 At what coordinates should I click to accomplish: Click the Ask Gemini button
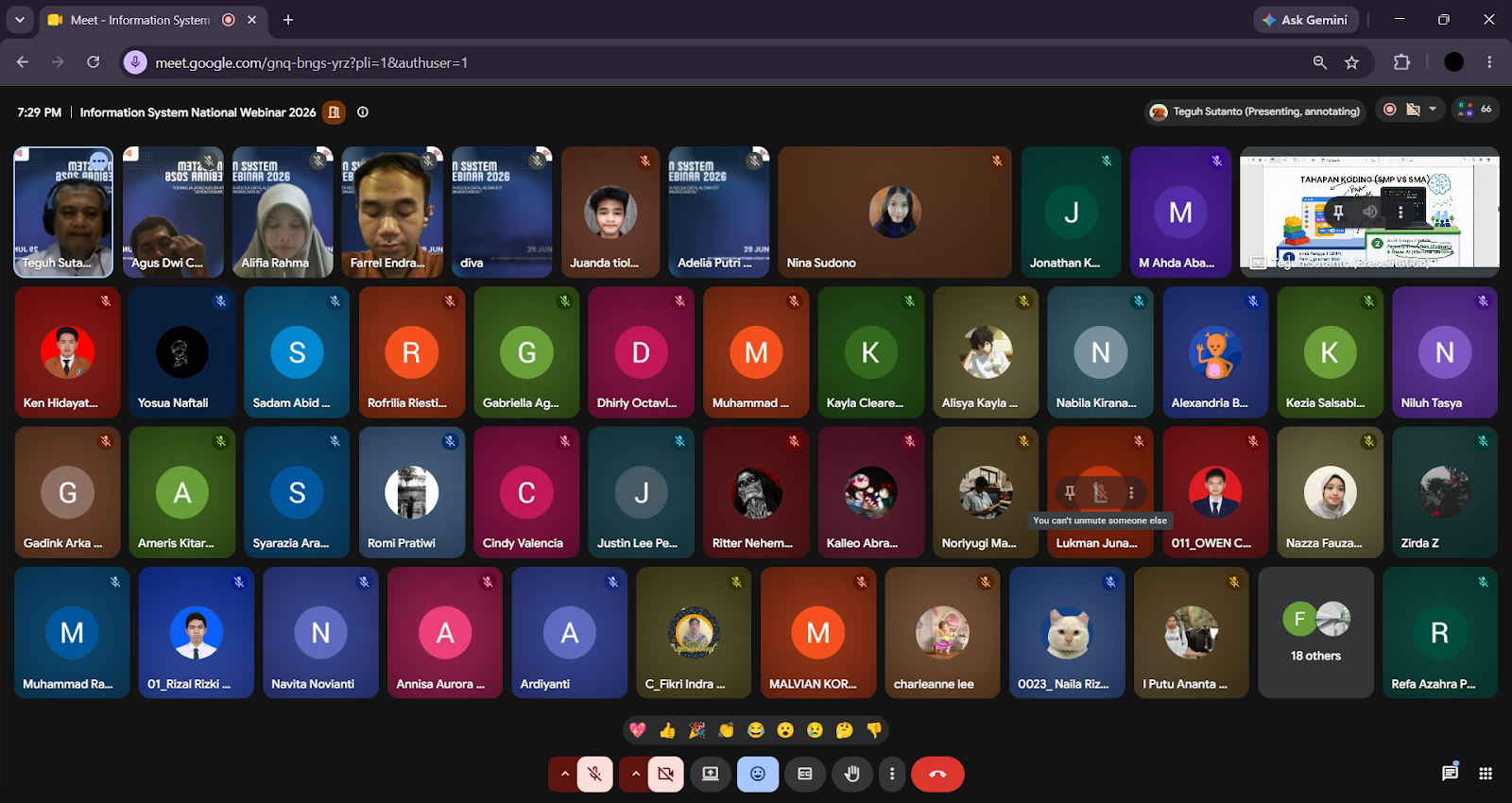tap(1306, 20)
